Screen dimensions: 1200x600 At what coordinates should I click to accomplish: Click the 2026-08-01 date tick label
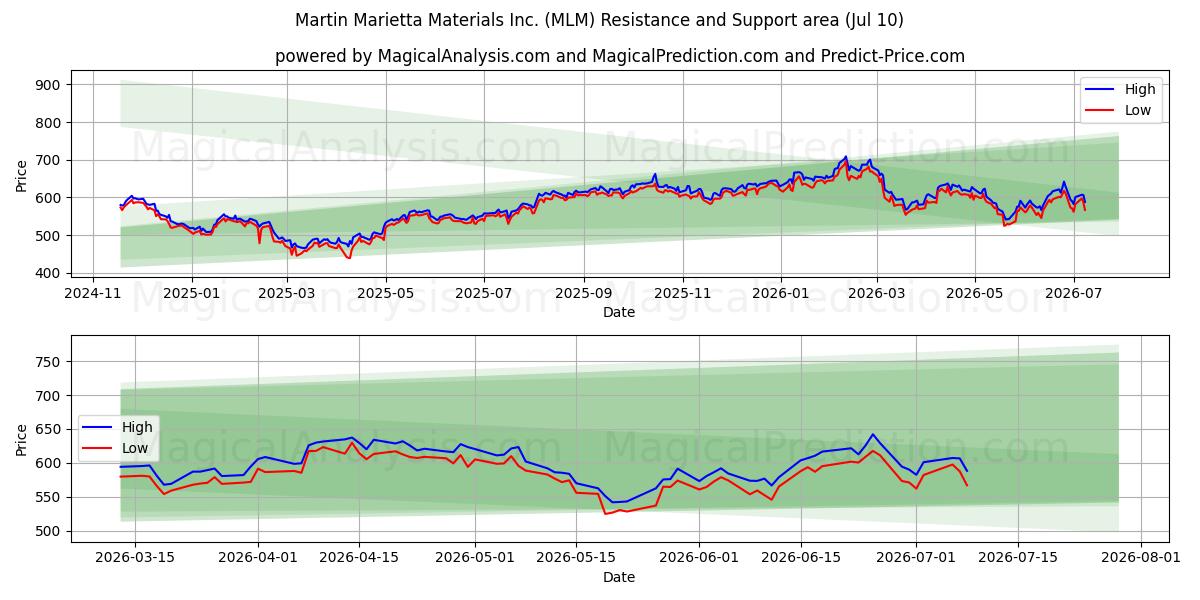tap(1141, 558)
